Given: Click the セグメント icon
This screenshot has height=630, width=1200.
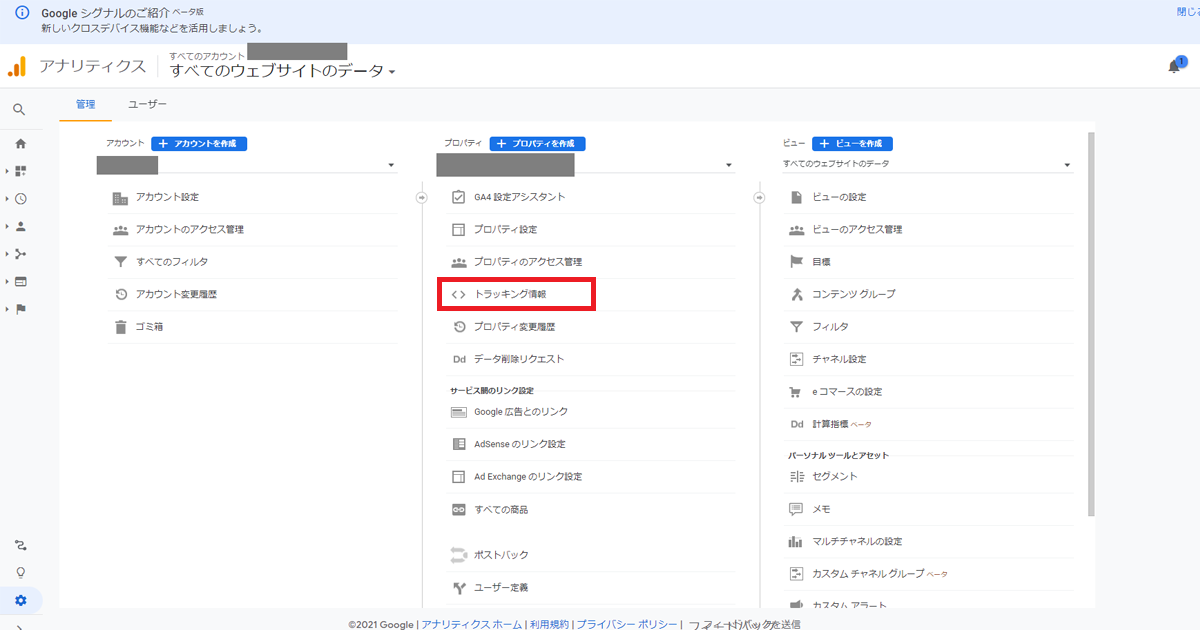Looking at the screenshot, I should coord(797,477).
